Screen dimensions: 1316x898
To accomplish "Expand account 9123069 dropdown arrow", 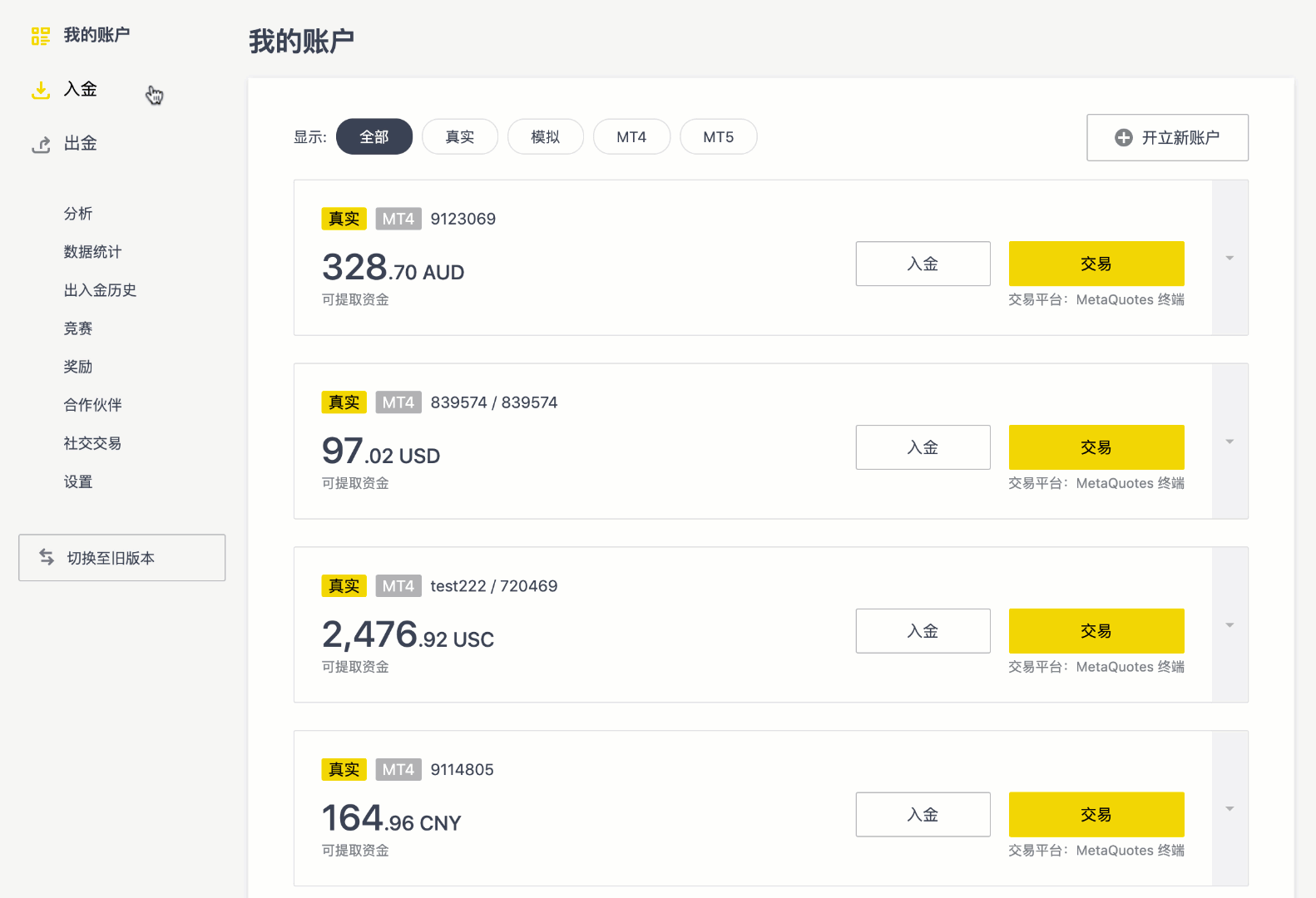I will click(x=1229, y=259).
